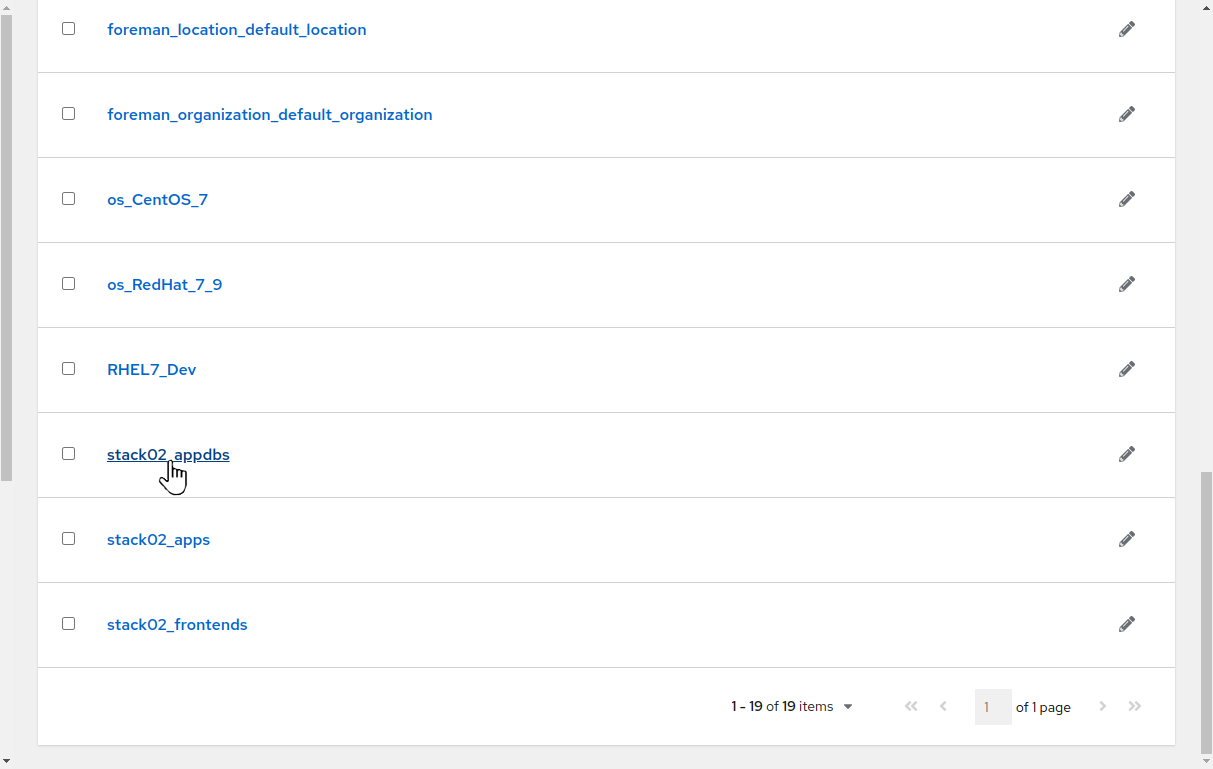Click 'of 1 page' pagination text
Image resolution: width=1213 pixels, height=769 pixels.
click(x=1043, y=707)
